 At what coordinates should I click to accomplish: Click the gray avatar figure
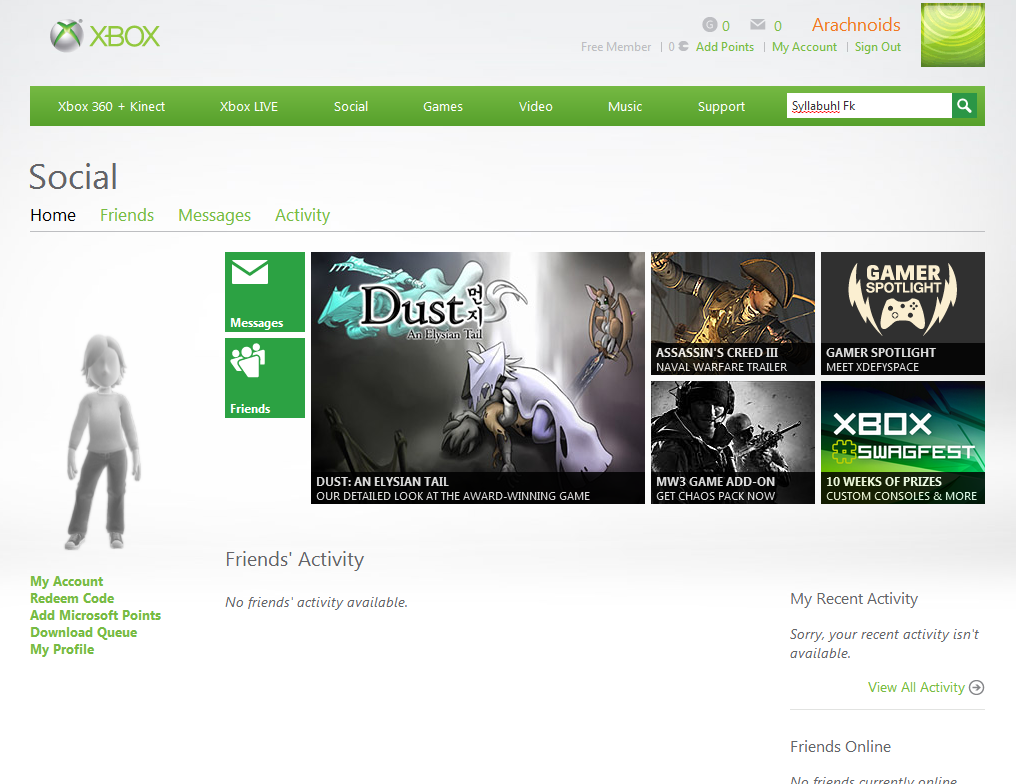(x=104, y=442)
